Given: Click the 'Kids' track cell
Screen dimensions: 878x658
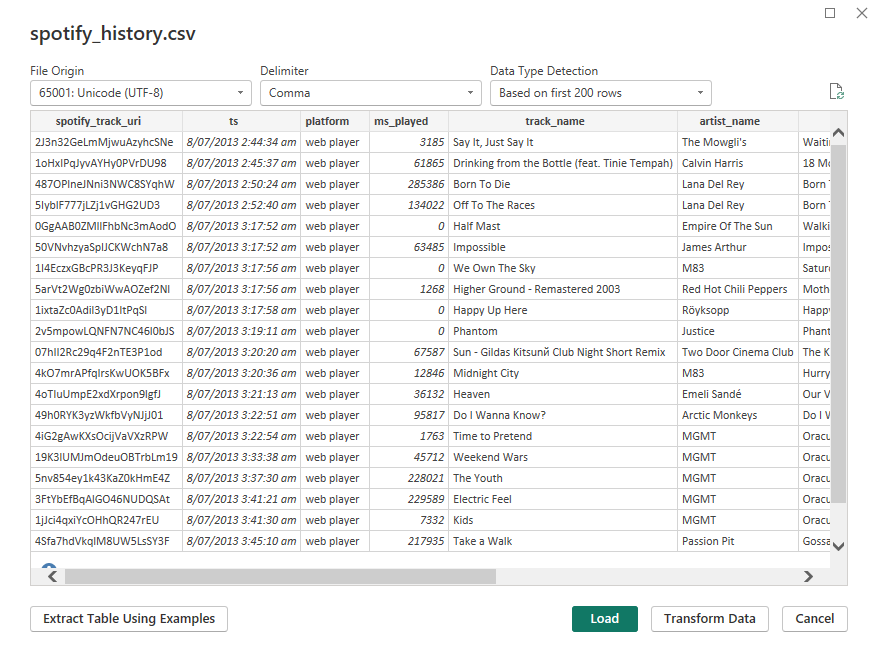Looking at the screenshot, I should pos(563,520).
